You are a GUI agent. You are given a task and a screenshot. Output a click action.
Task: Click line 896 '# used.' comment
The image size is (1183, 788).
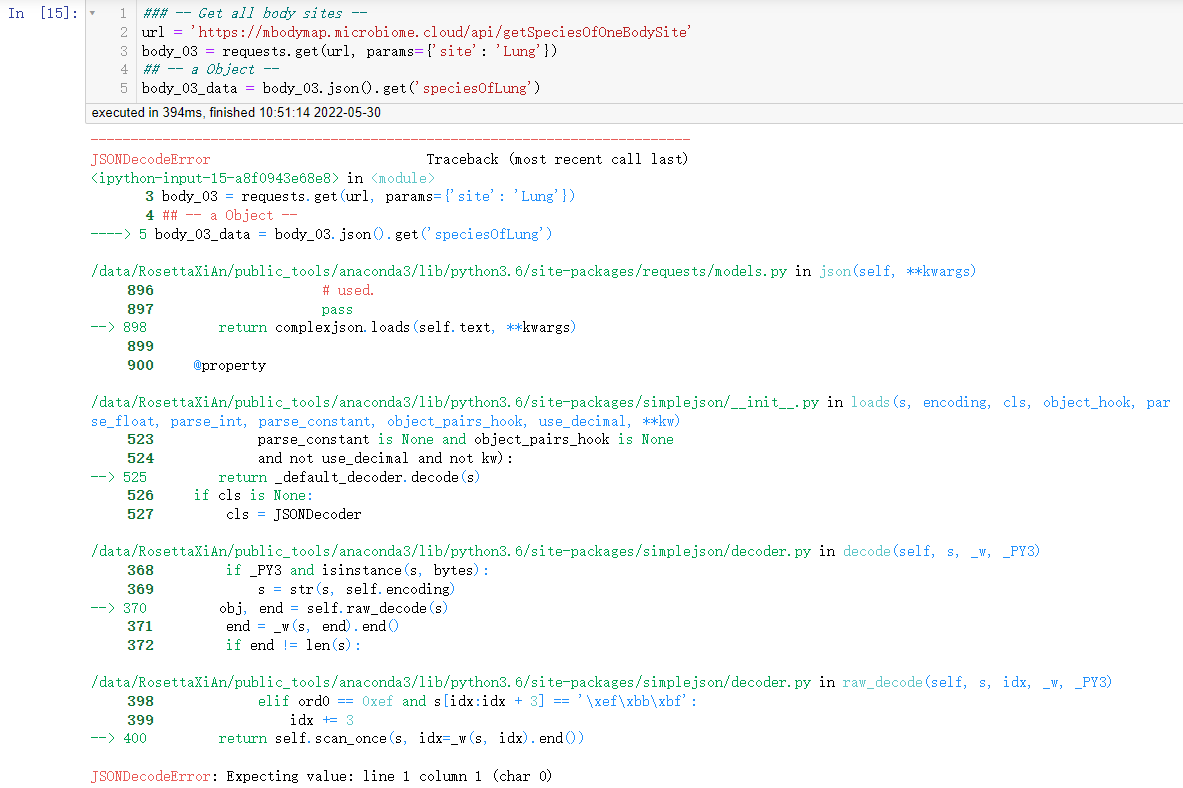(x=348, y=290)
